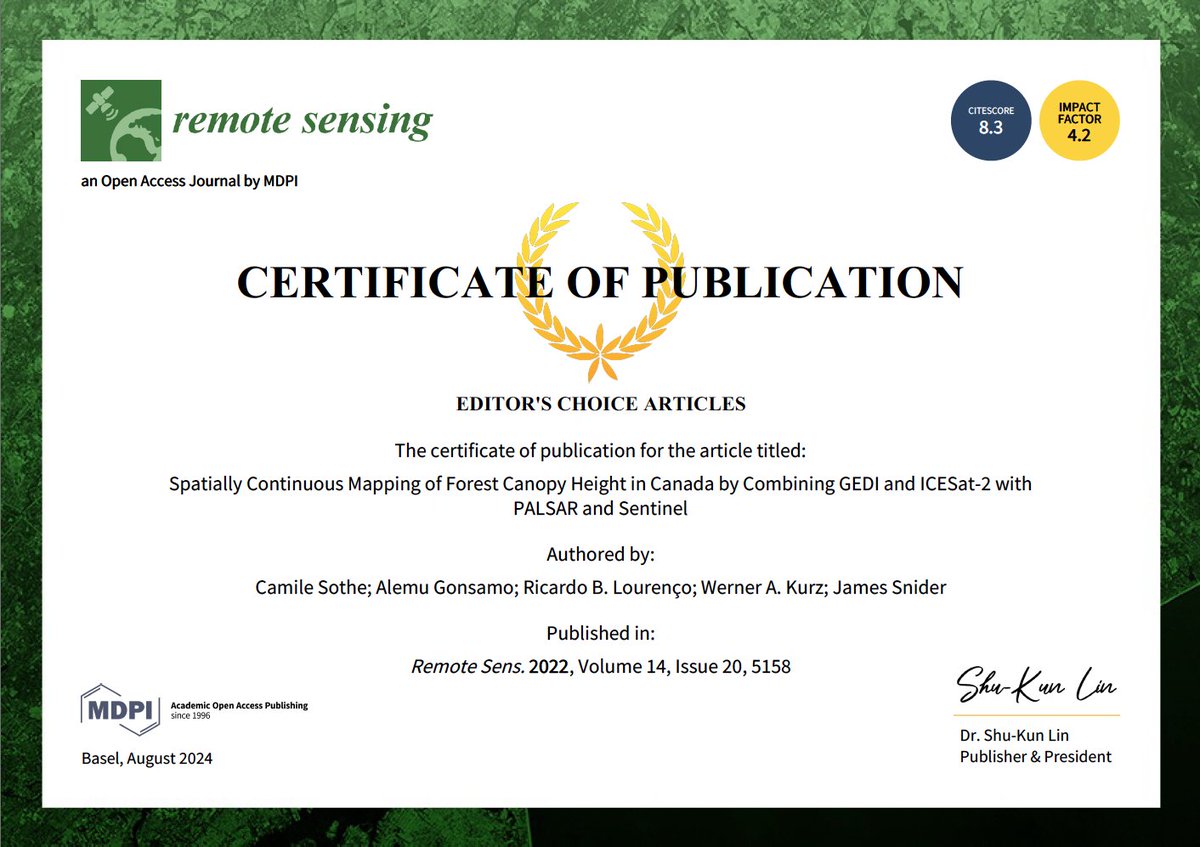
Task: Select 'an Open Access Journal by MDPI' text
Action: (189, 181)
